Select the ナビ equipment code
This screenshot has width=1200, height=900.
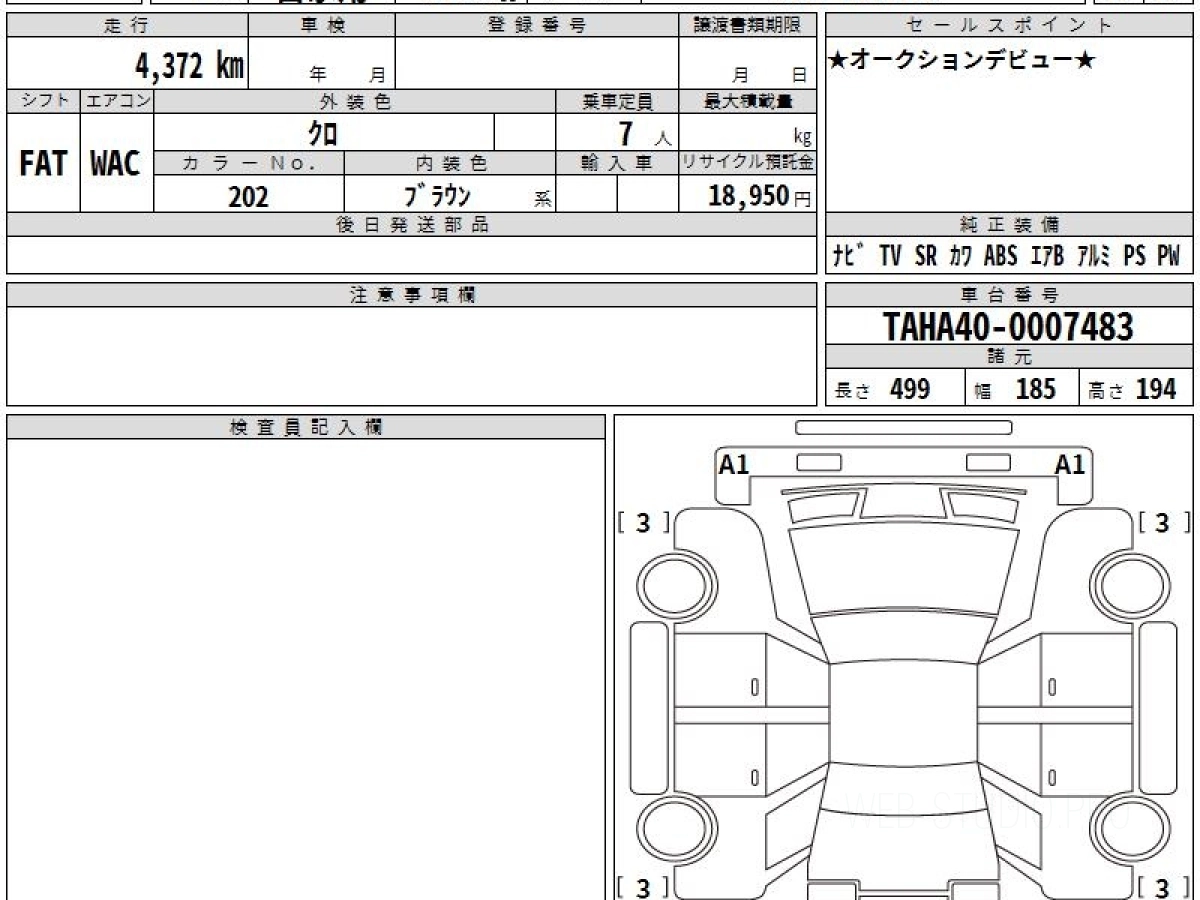pos(850,256)
